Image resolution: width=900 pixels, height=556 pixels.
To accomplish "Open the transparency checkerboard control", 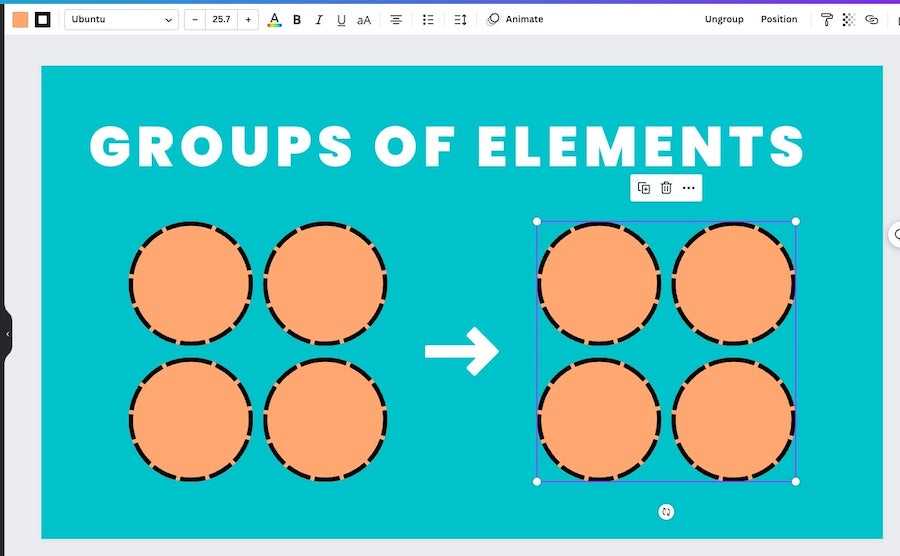I will (849, 20).
